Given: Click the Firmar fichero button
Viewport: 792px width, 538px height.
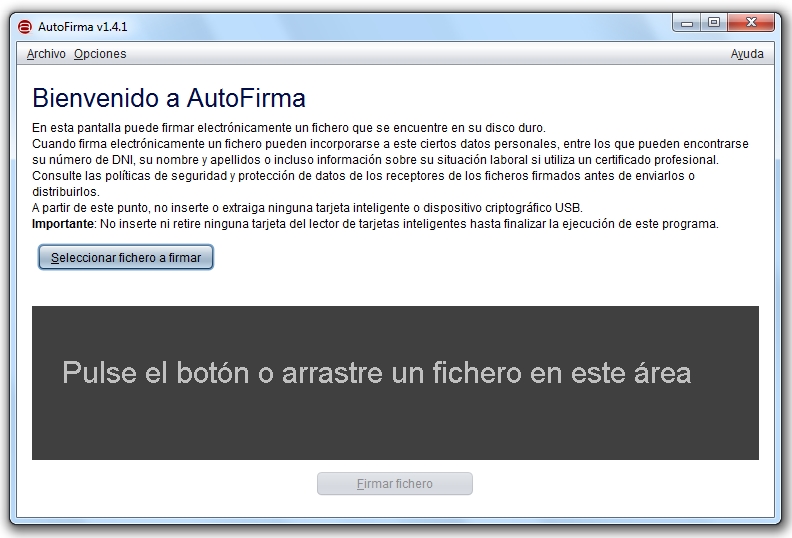Looking at the screenshot, I should tap(394, 484).
